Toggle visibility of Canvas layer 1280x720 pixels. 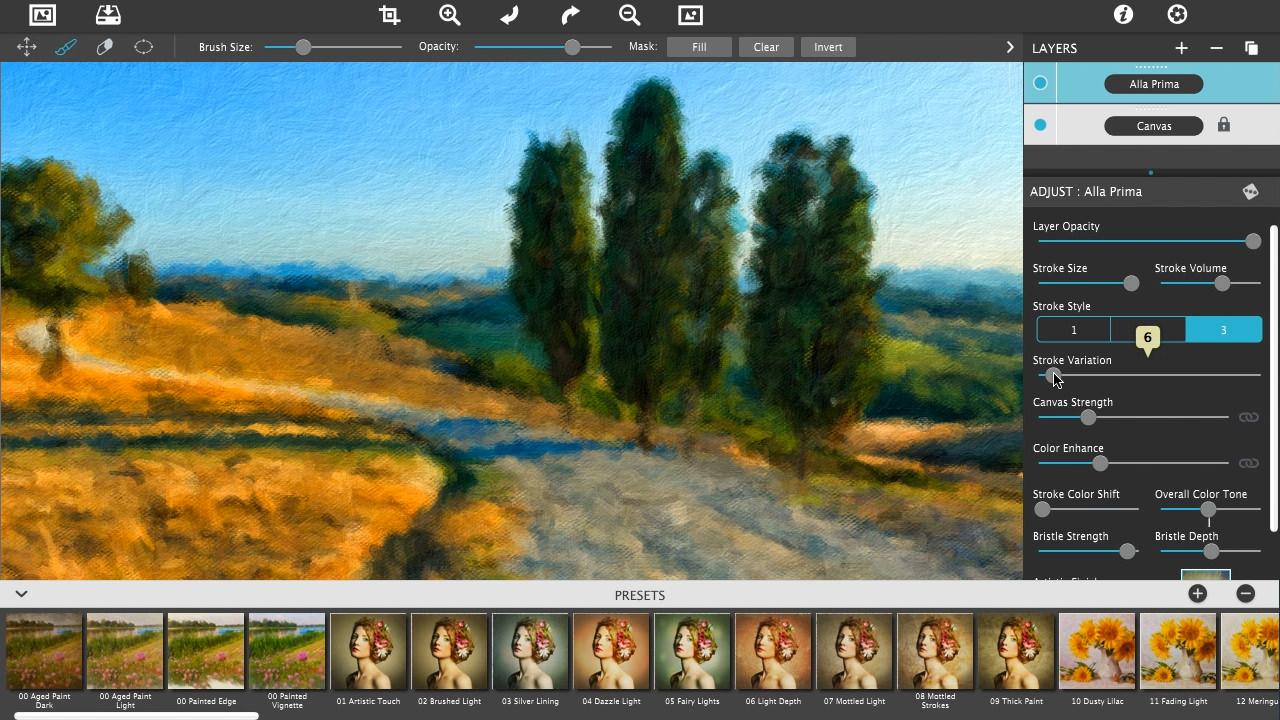pos(1040,125)
